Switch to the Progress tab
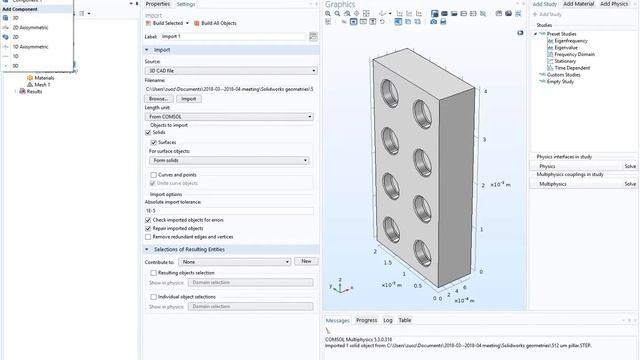The width and height of the screenshot is (640, 360). 367,320
